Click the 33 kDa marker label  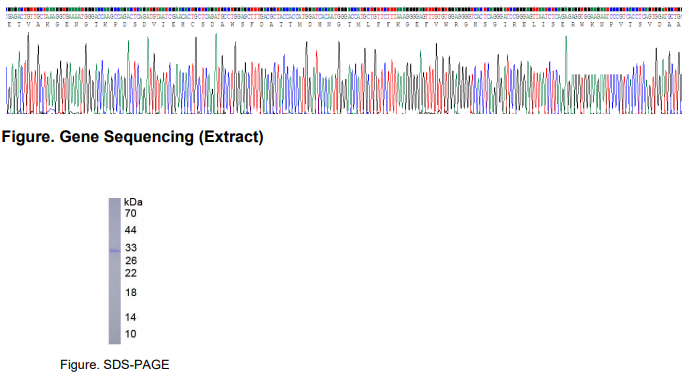[131, 248]
